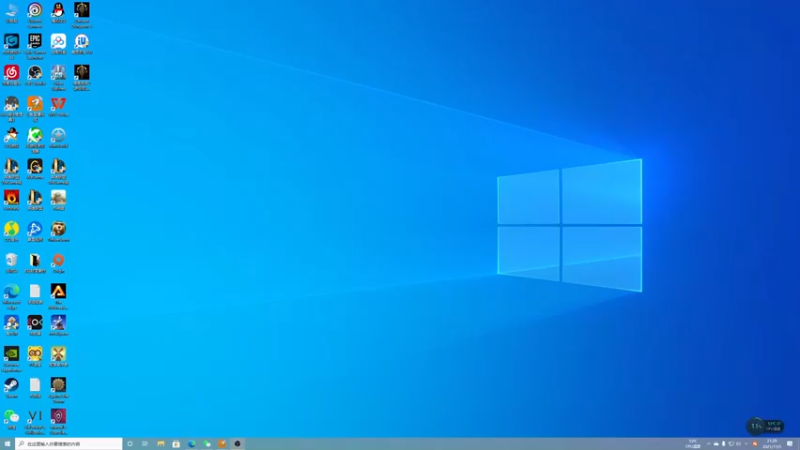Open the NVIDIA GeForce Experience shortcut

(x=11, y=359)
